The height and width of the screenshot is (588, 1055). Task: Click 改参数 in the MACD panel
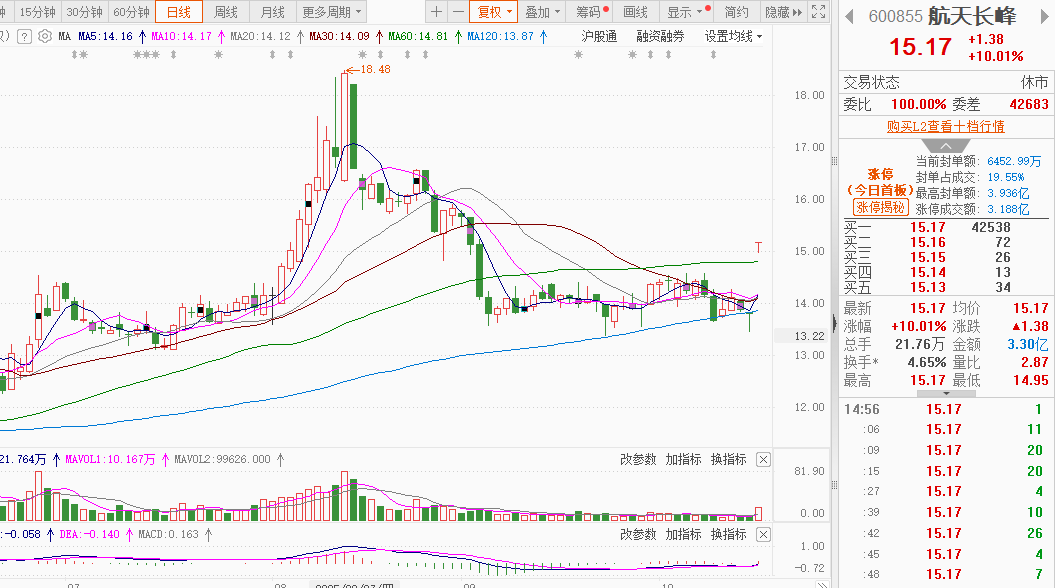click(x=638, y=534)
